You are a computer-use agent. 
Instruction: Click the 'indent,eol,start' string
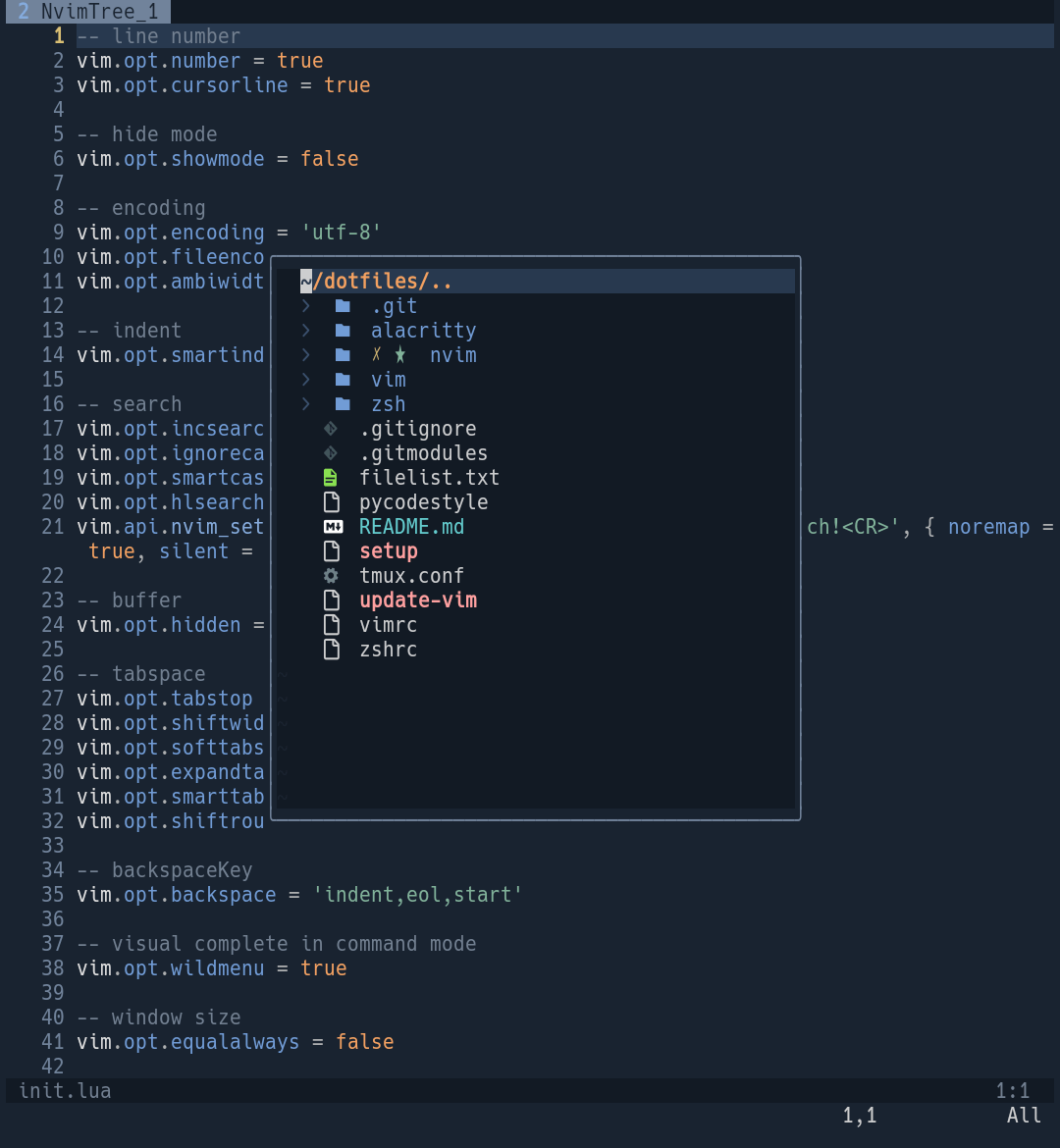coord(417,895)
